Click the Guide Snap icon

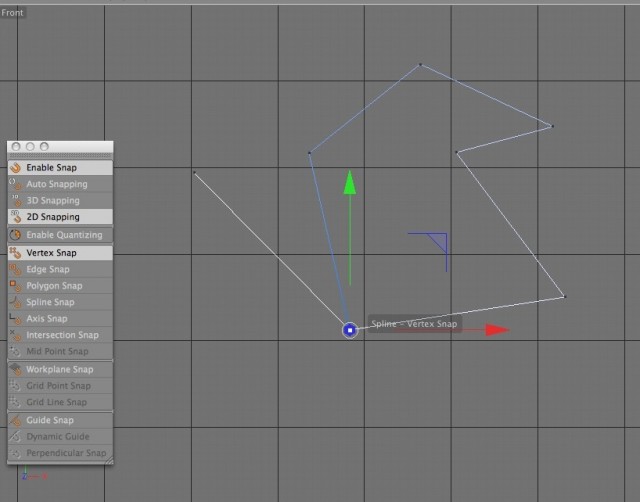tap(16, 420)
